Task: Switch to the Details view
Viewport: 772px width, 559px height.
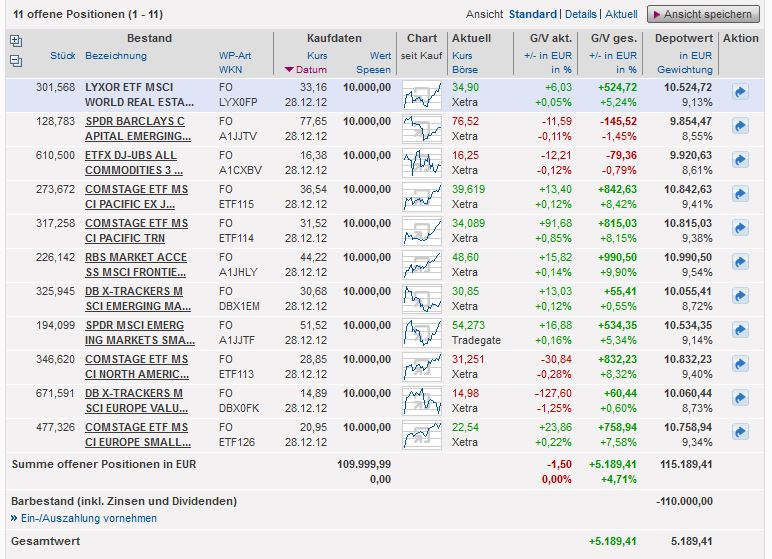Action: point(580,15)
